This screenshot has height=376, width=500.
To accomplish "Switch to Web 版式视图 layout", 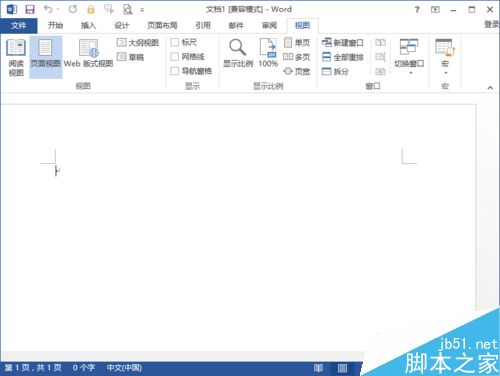I will point(88,53).
